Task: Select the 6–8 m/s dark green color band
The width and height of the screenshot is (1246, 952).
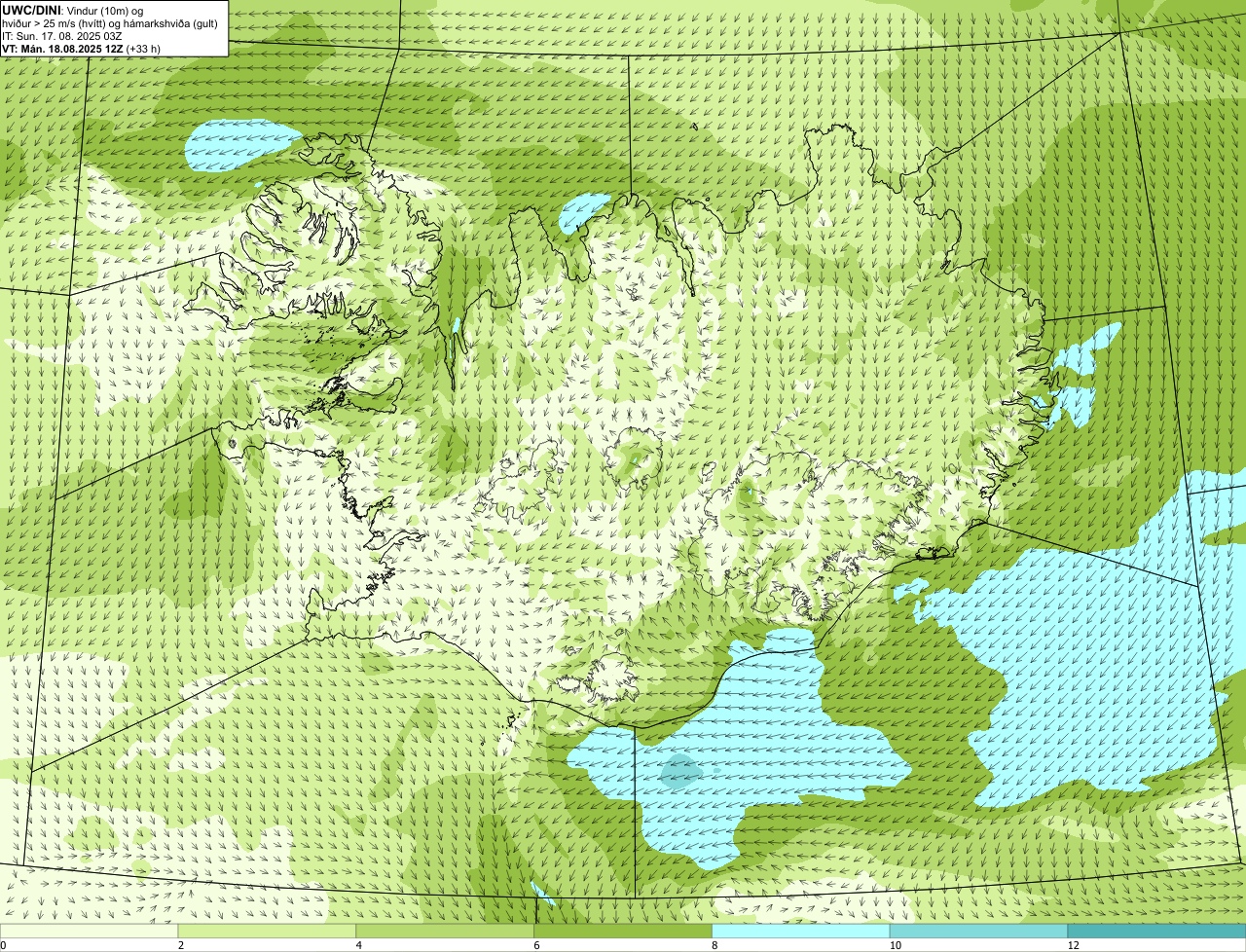Action: [x=624, y=931]
